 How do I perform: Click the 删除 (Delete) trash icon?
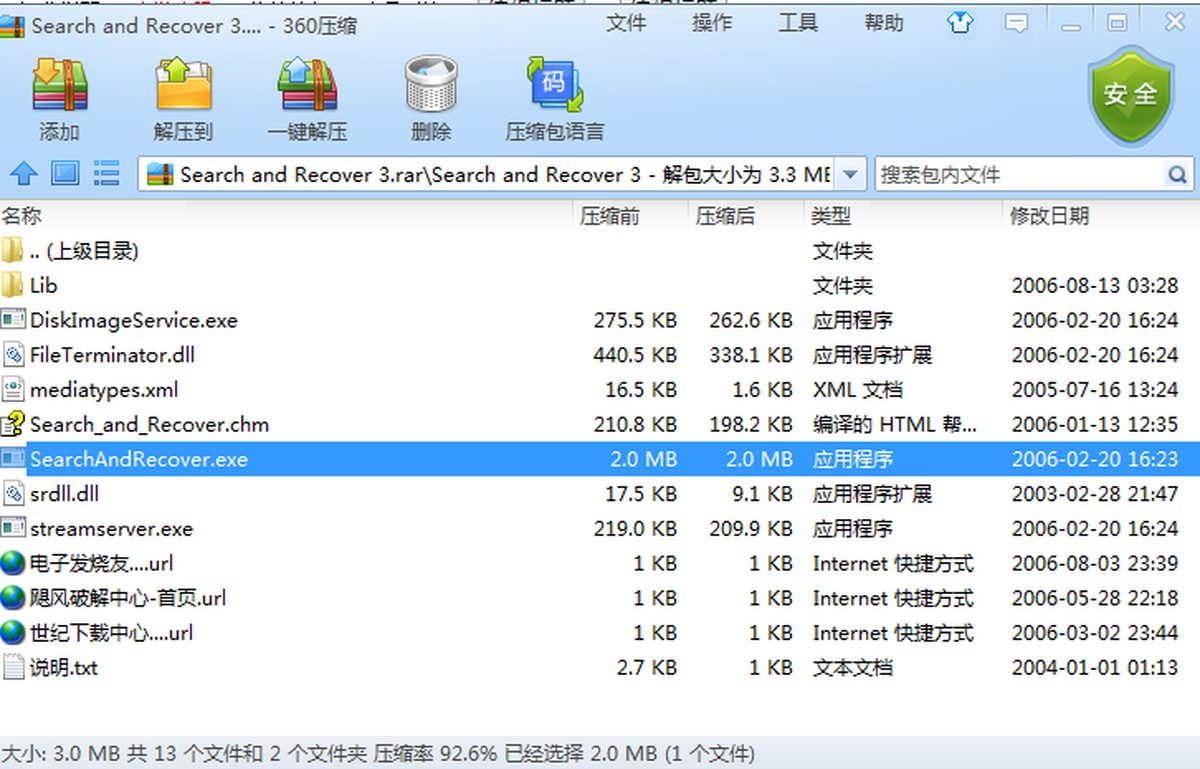coord(431,84)
